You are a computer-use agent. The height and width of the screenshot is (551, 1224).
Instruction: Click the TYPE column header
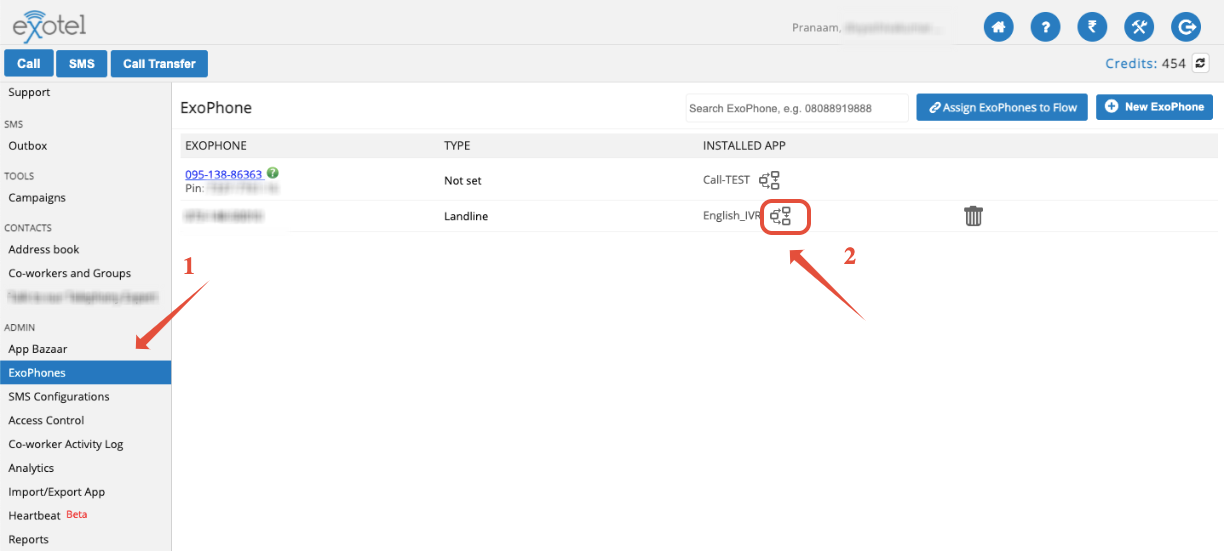point(457,146)
